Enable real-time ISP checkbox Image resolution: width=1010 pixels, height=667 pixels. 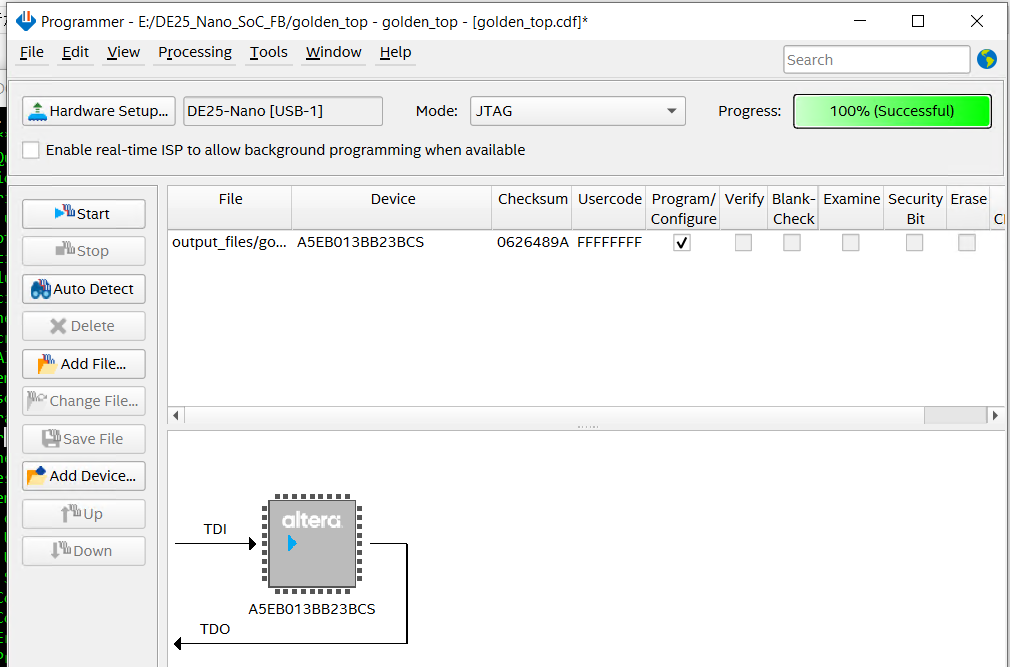pyautogui.click(x=30, y=150)
